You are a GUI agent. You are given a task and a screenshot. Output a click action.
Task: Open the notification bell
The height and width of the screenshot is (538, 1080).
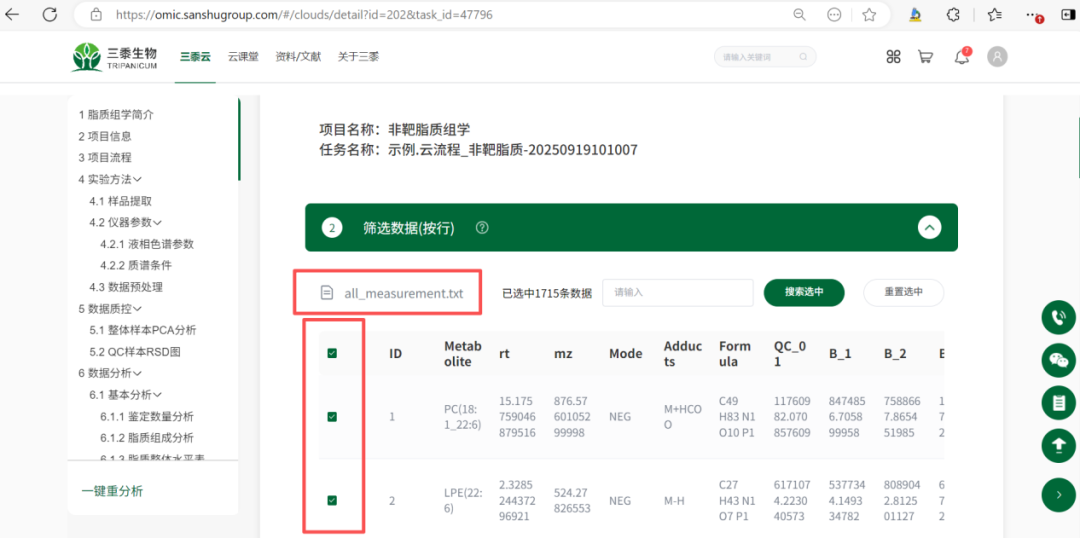point(962,57)
